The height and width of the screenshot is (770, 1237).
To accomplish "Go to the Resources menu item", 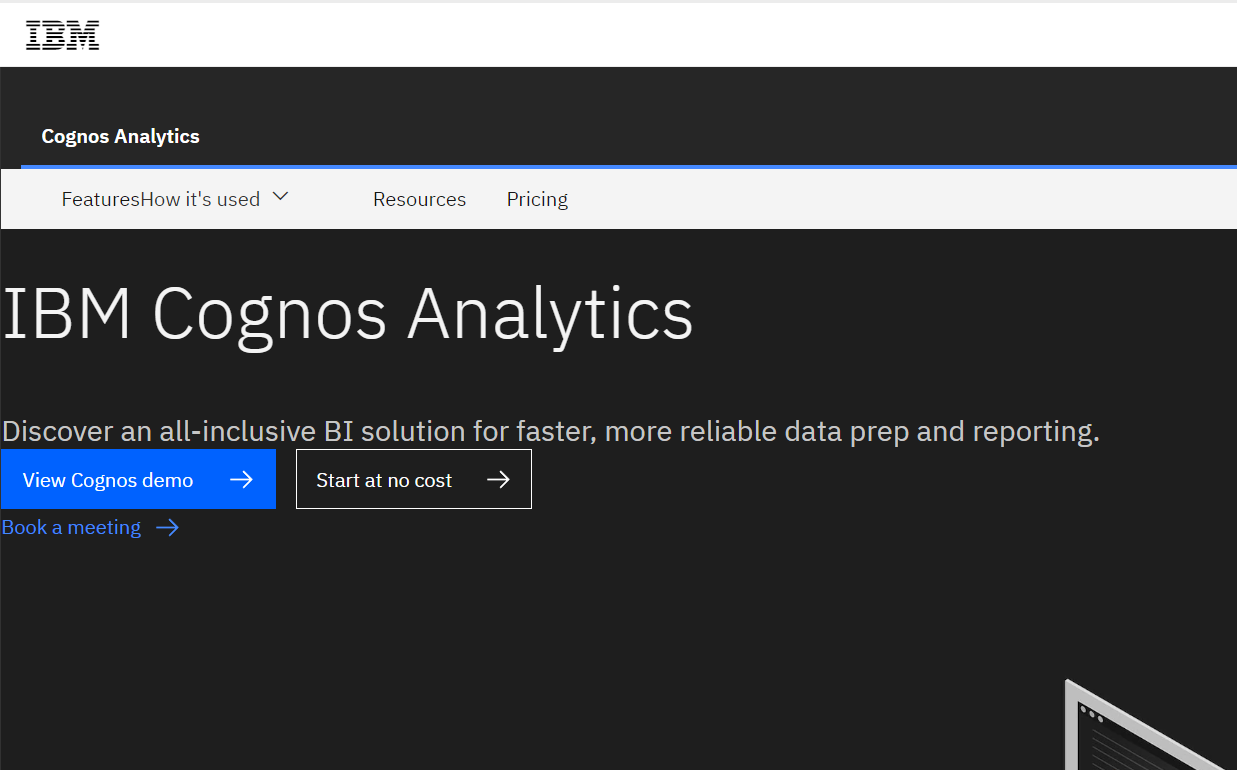I will tap(419, 199).
